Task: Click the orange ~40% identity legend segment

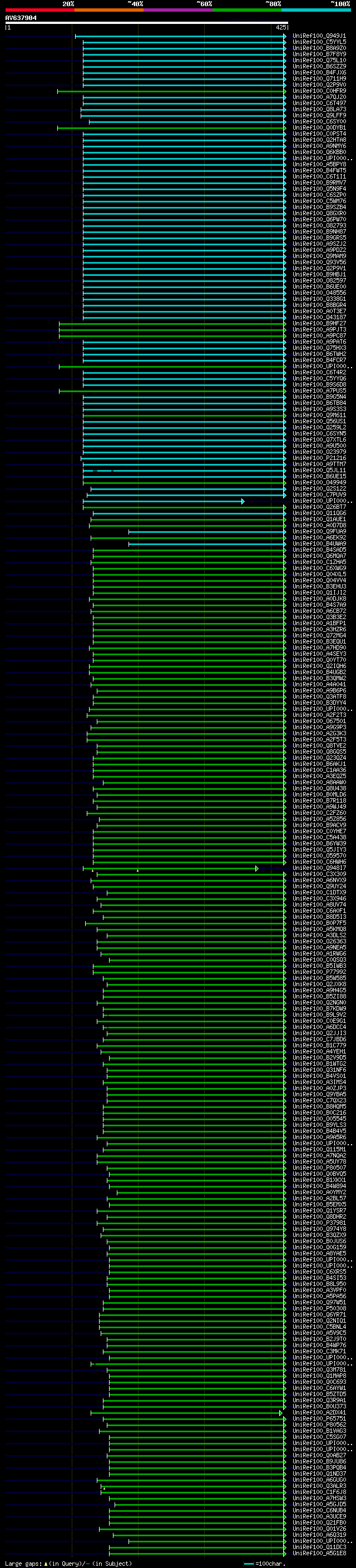Action: [109, 10]
